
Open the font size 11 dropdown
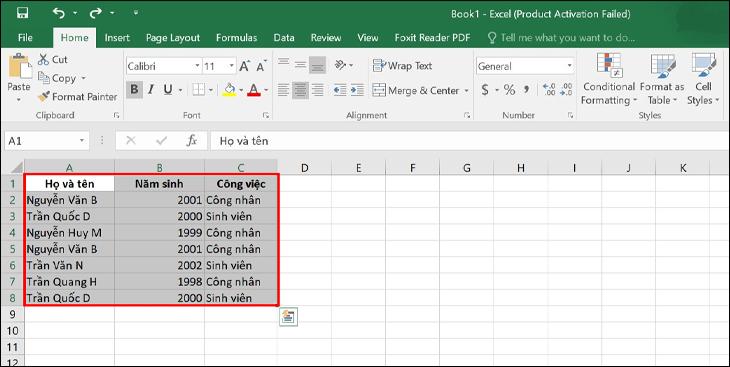[231, 66]
